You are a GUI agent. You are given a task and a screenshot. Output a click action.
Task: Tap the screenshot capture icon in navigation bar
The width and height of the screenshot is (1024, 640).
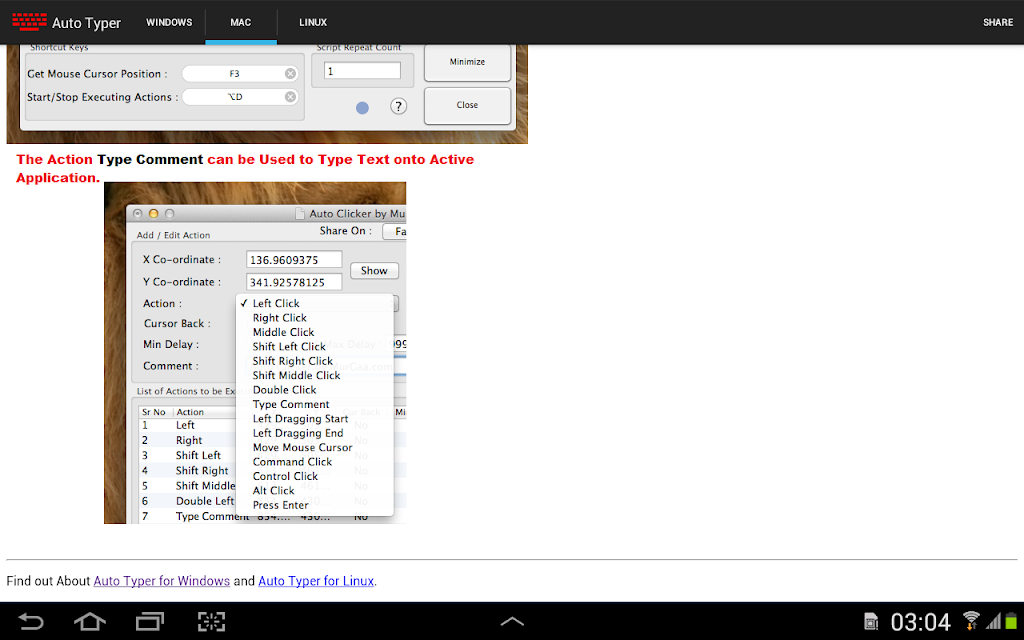(x=211, y=621)
